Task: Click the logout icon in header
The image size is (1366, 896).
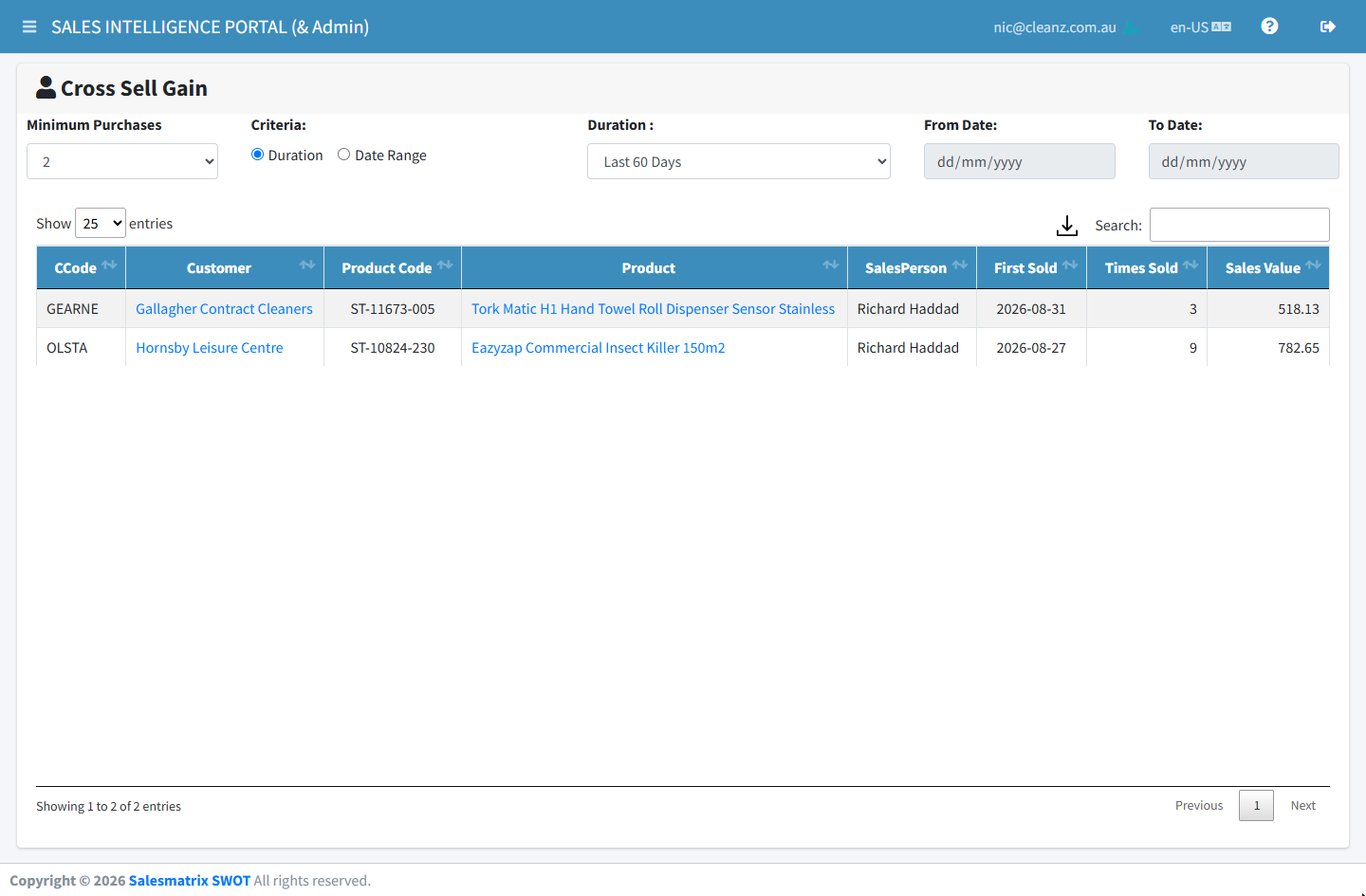Action: point(1328,27)
